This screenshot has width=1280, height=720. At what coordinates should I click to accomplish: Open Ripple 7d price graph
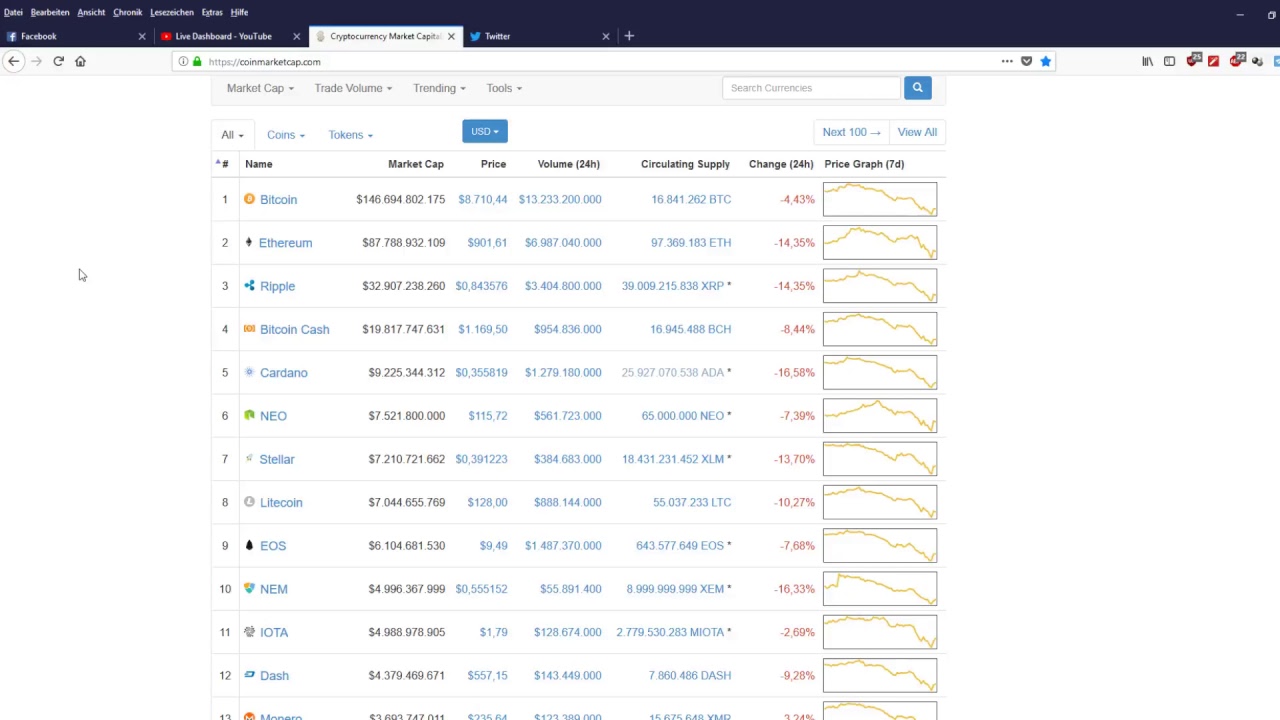tap(880, 285)
